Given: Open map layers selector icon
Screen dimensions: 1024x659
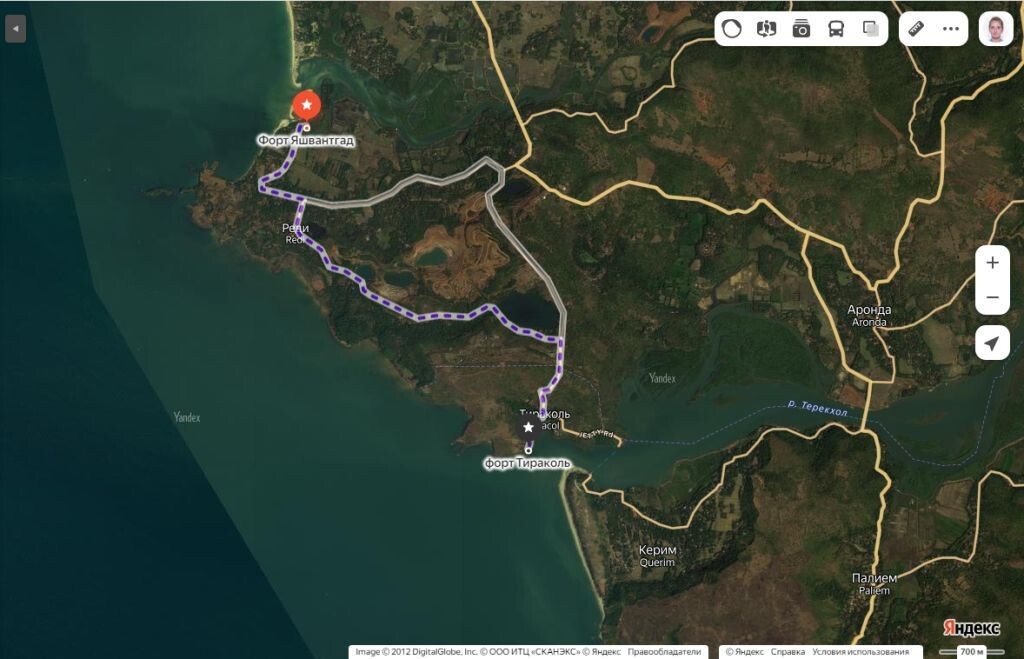Looking at the screenshot, I should tap(871, 29).
